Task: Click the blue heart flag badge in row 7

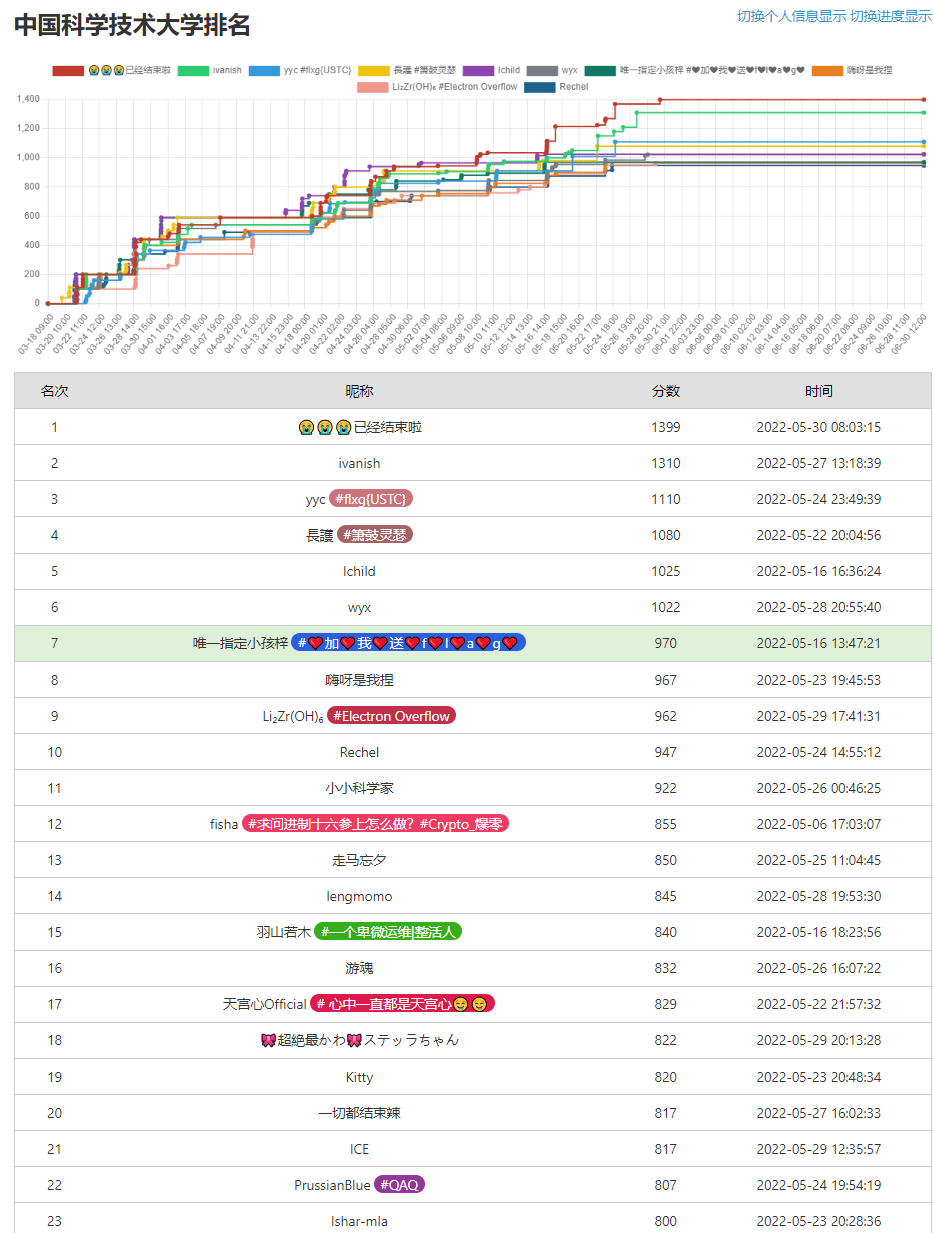Action: [408, 643]
